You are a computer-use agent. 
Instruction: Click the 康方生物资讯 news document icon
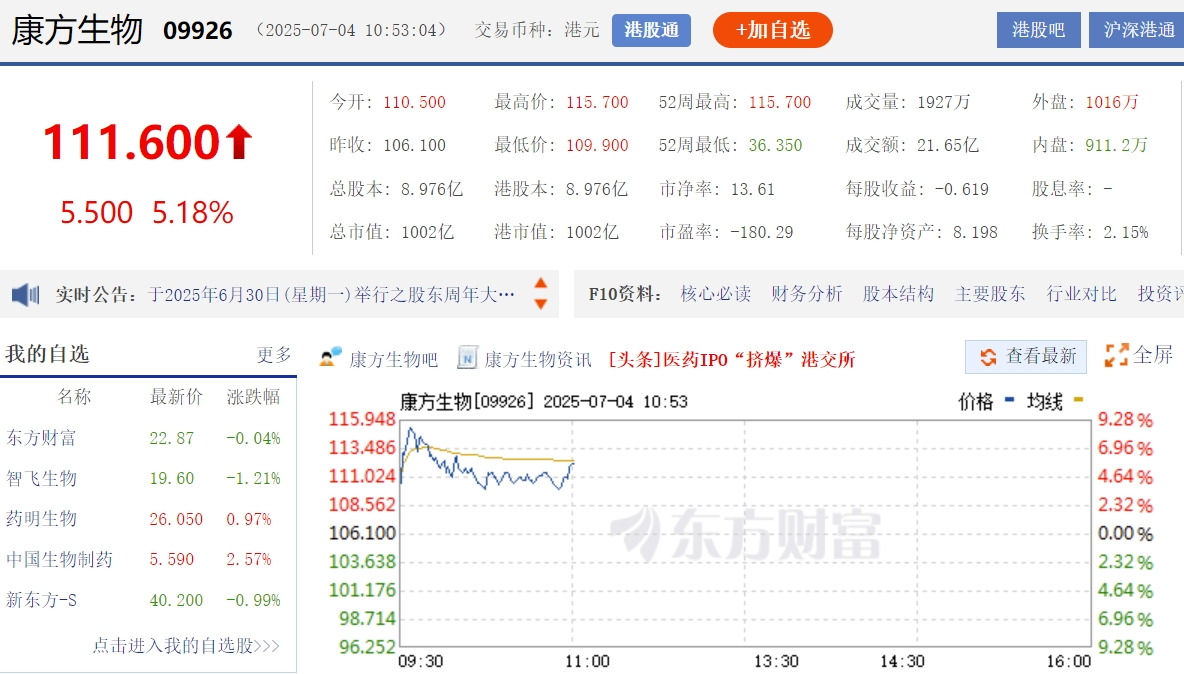pyautogui.click(x=467, y=358)
